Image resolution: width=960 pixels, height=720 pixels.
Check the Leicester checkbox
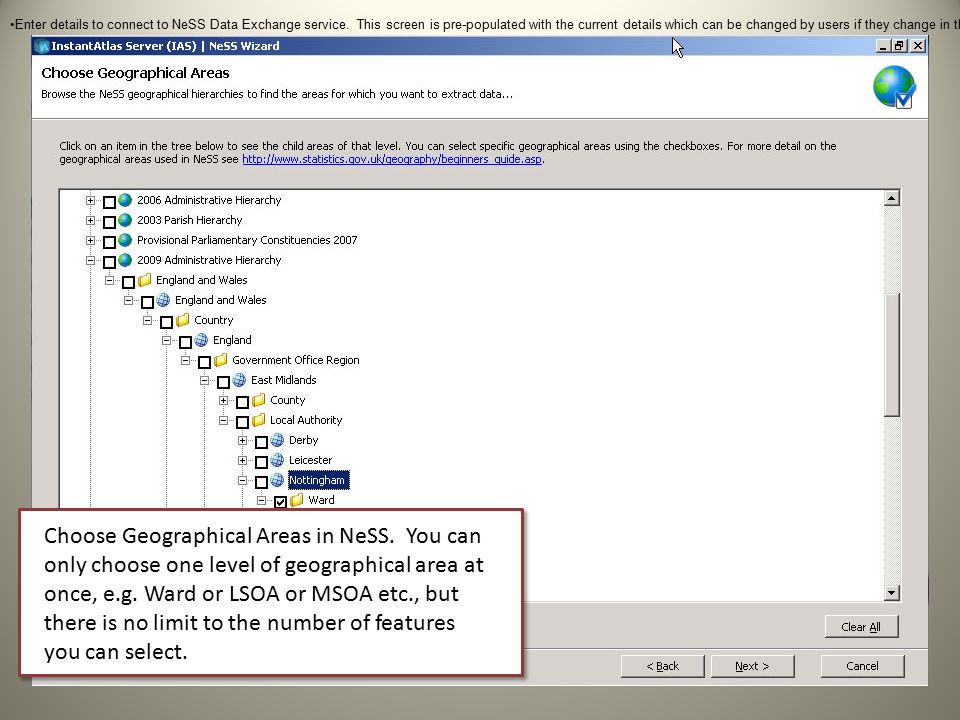click(x=261, y=462)
